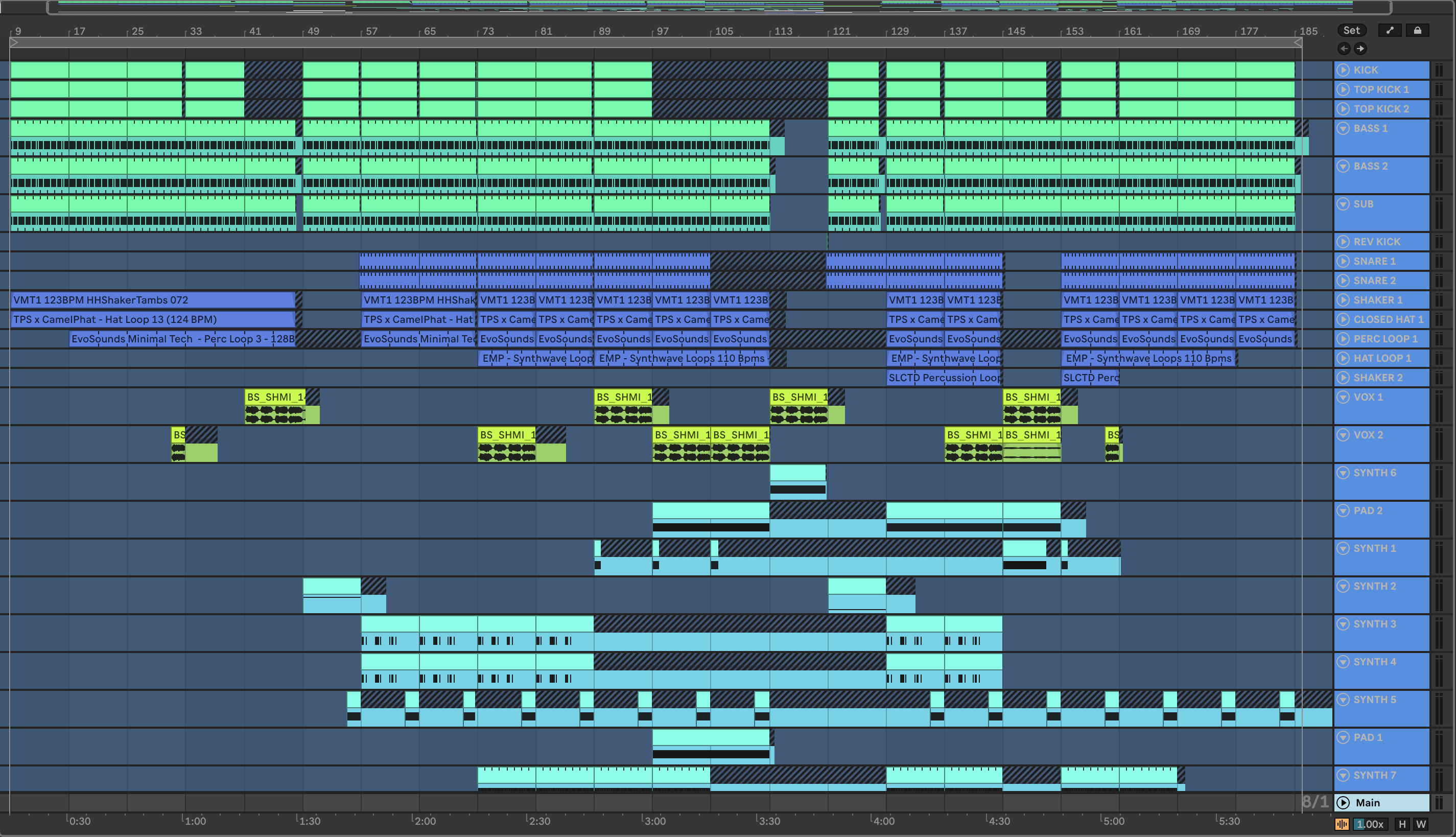Toggle the automation mode icon
Screen dimensions: 1456x837
coord(1390,31)
